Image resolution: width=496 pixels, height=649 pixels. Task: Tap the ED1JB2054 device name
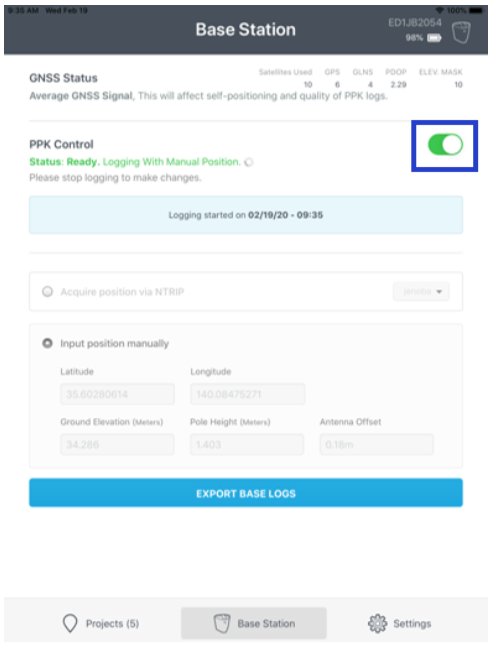415,23
